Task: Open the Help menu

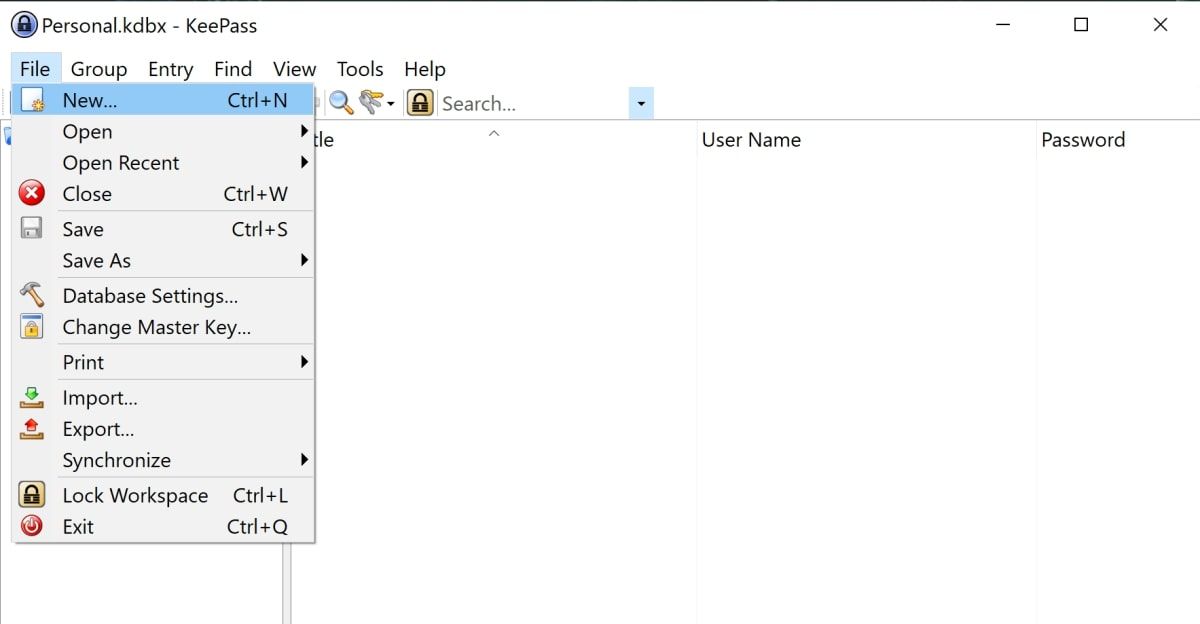Action: [x=424, y=69]
